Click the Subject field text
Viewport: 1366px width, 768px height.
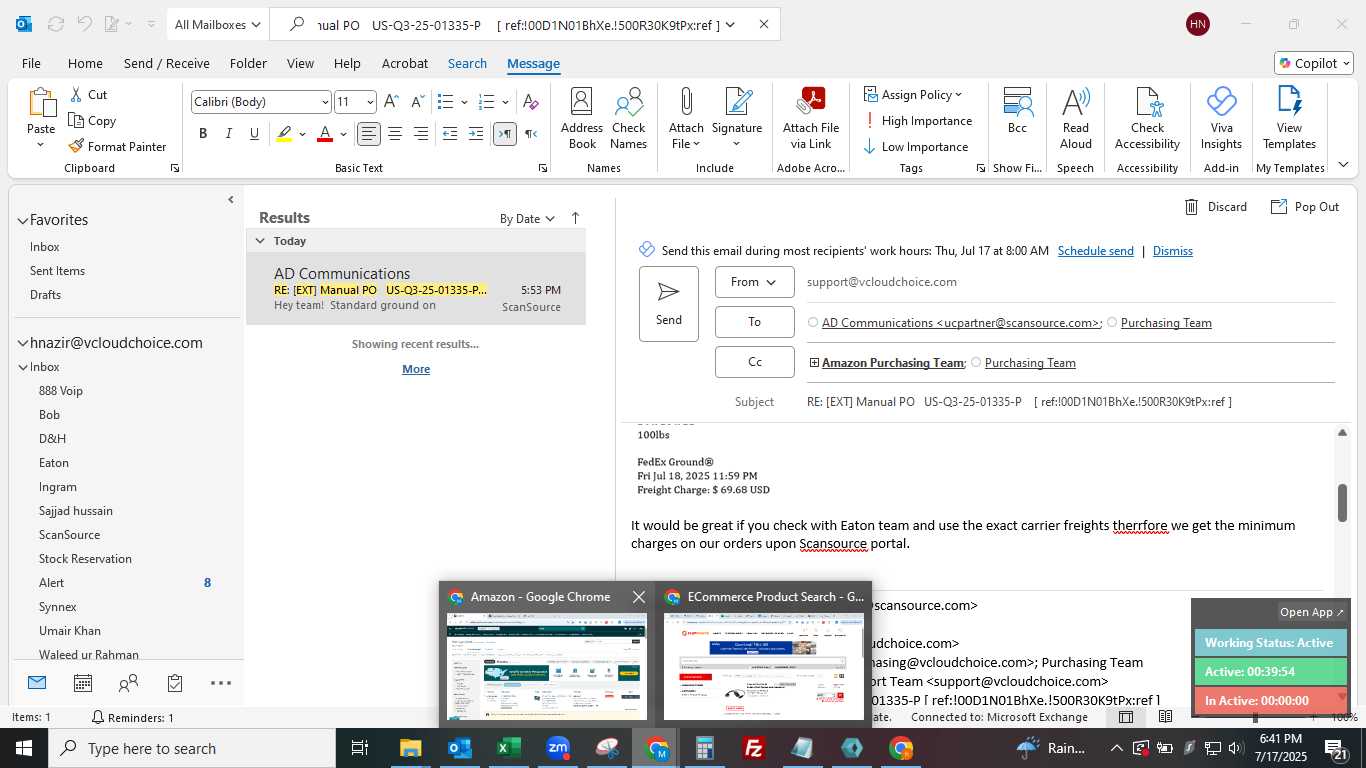[1019, 402]
